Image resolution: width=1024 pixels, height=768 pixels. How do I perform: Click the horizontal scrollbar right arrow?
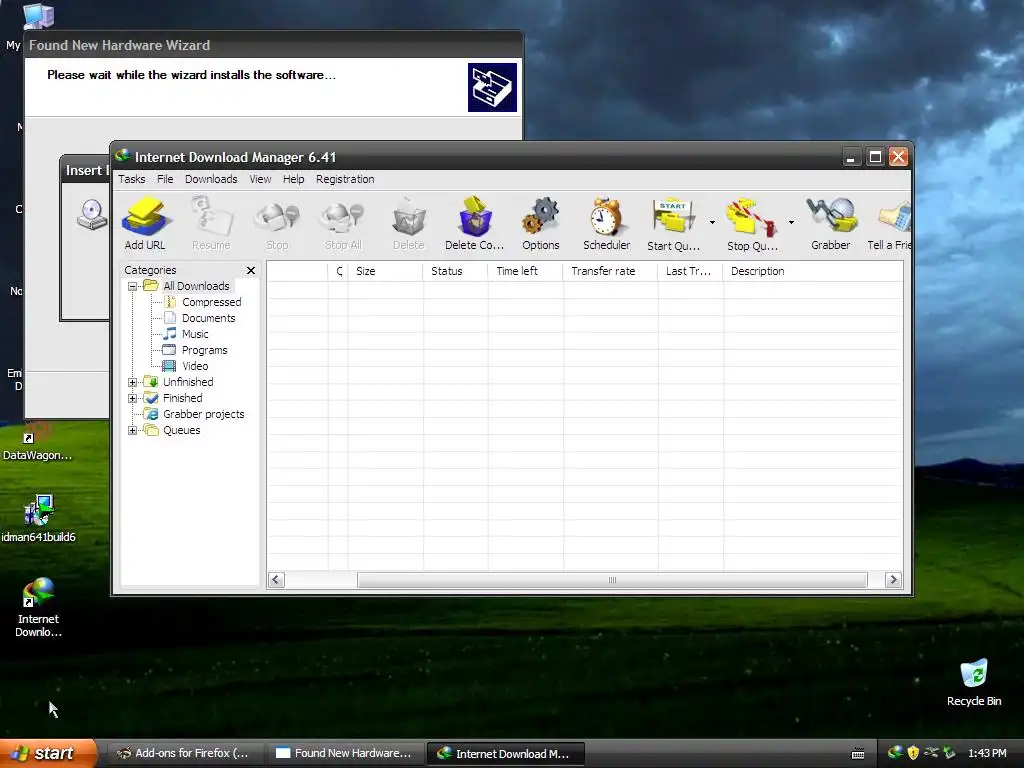point(893,580)
